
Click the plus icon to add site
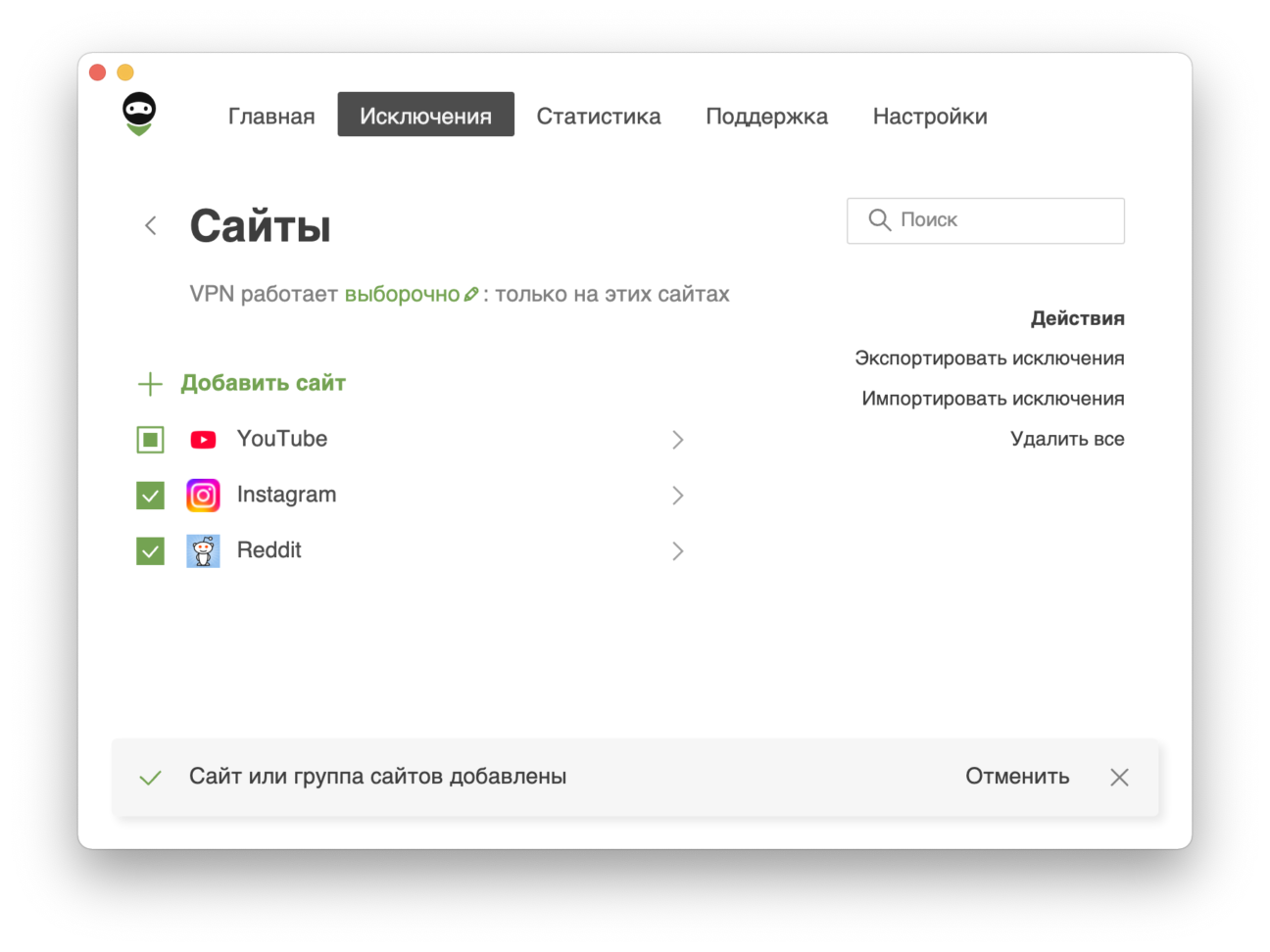coord(150,384)
